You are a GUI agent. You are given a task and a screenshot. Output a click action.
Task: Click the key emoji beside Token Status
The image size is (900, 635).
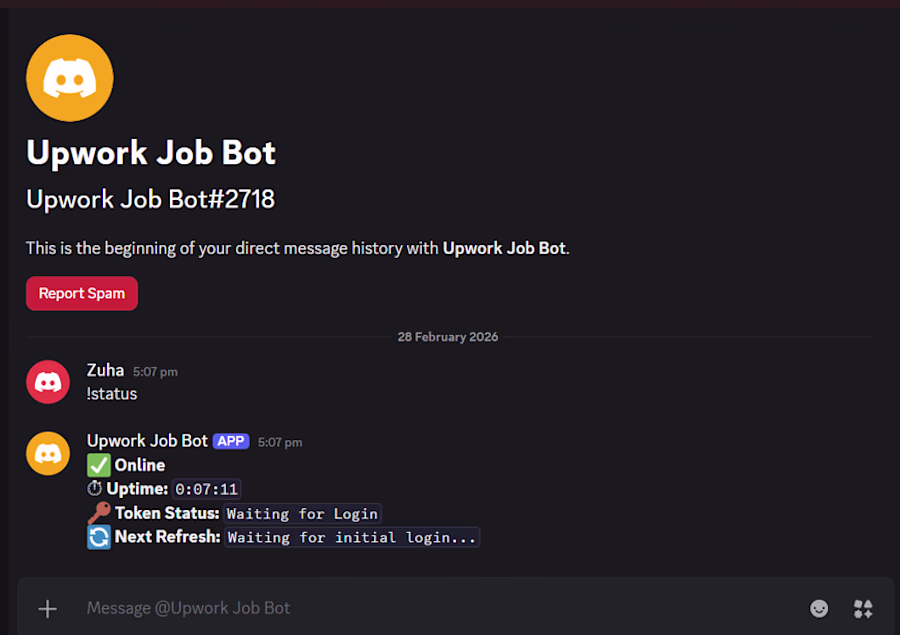coord(99,513)
